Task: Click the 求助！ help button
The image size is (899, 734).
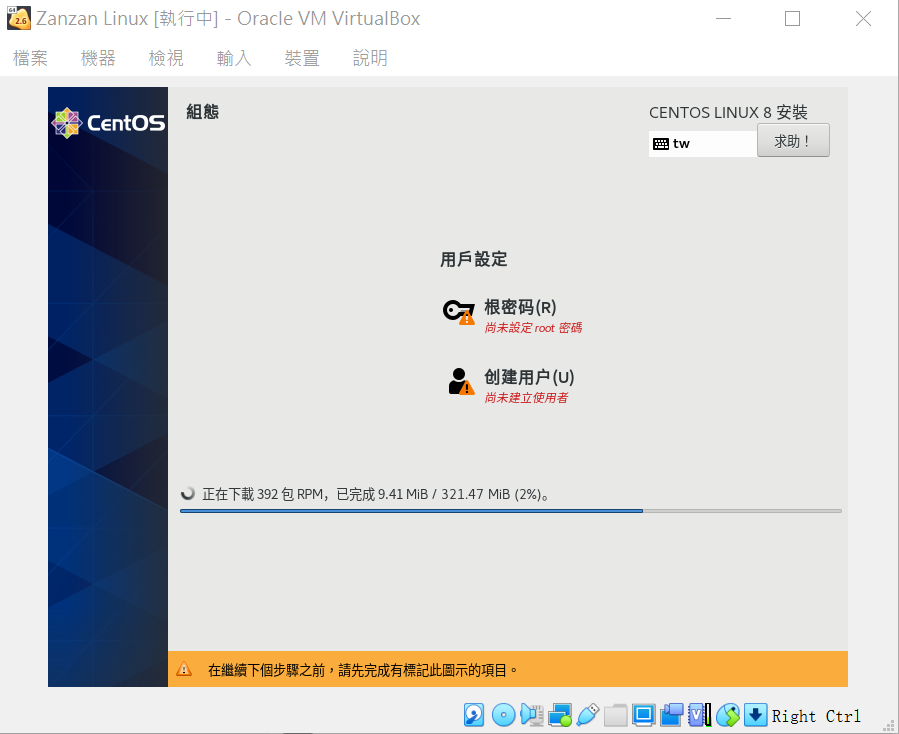Action: [x=793, y=140]
